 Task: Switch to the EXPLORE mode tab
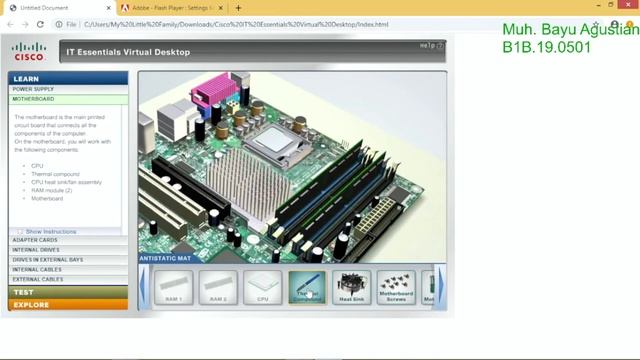[x=68, y=305]
